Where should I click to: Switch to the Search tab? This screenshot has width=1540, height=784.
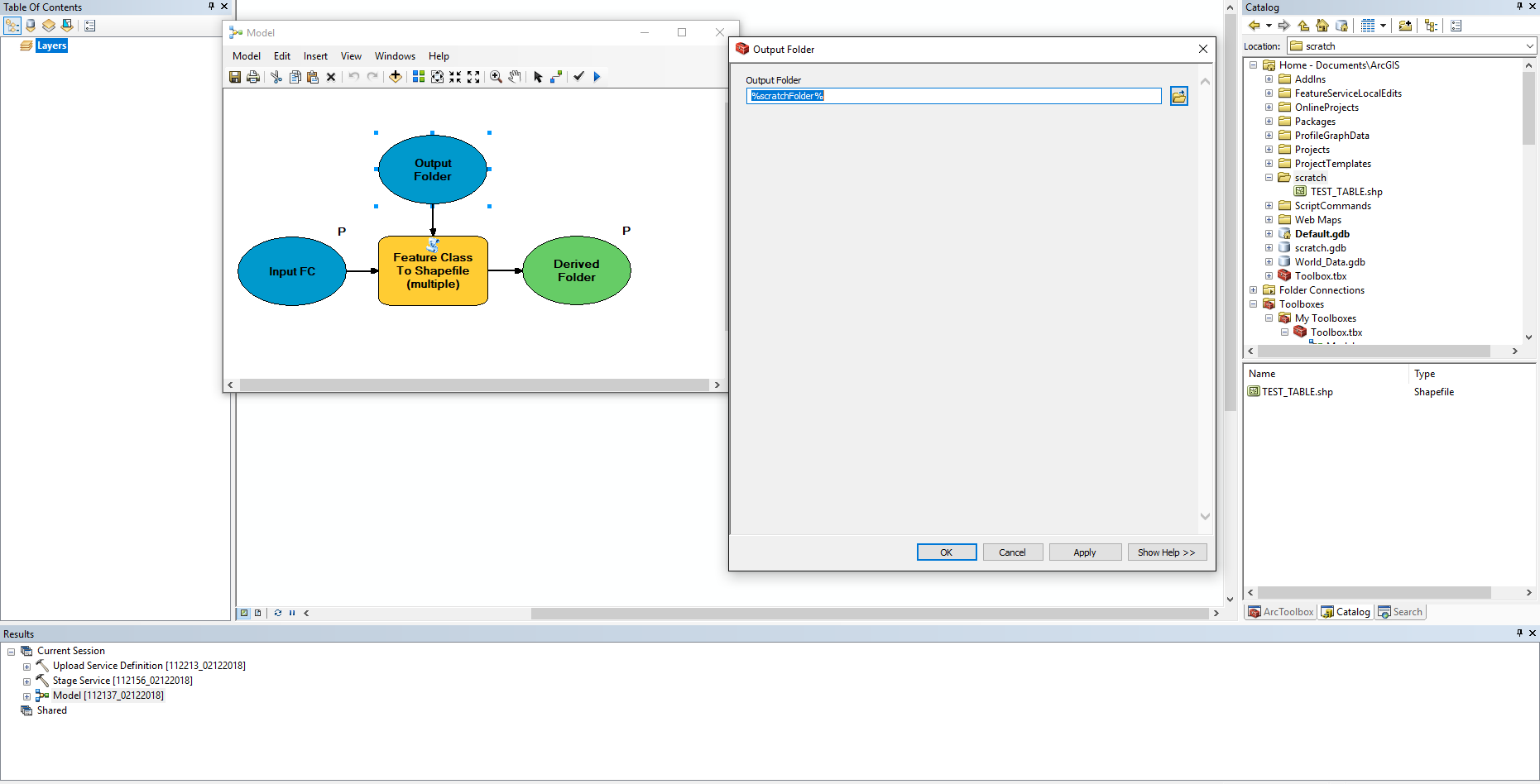[x=1400, y=612]
